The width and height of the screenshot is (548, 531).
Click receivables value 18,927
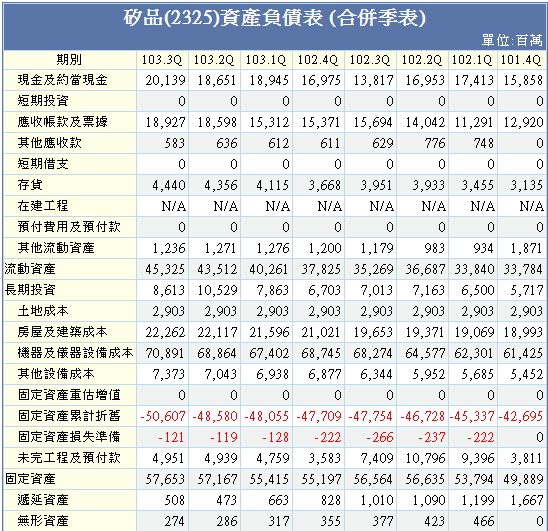165,122
